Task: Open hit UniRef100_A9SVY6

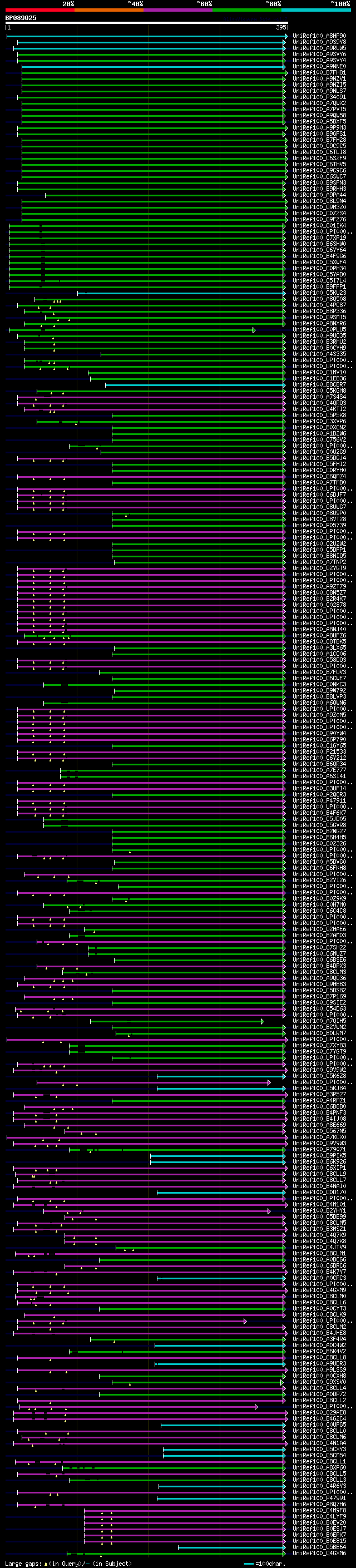Action: tap(319, 54)
